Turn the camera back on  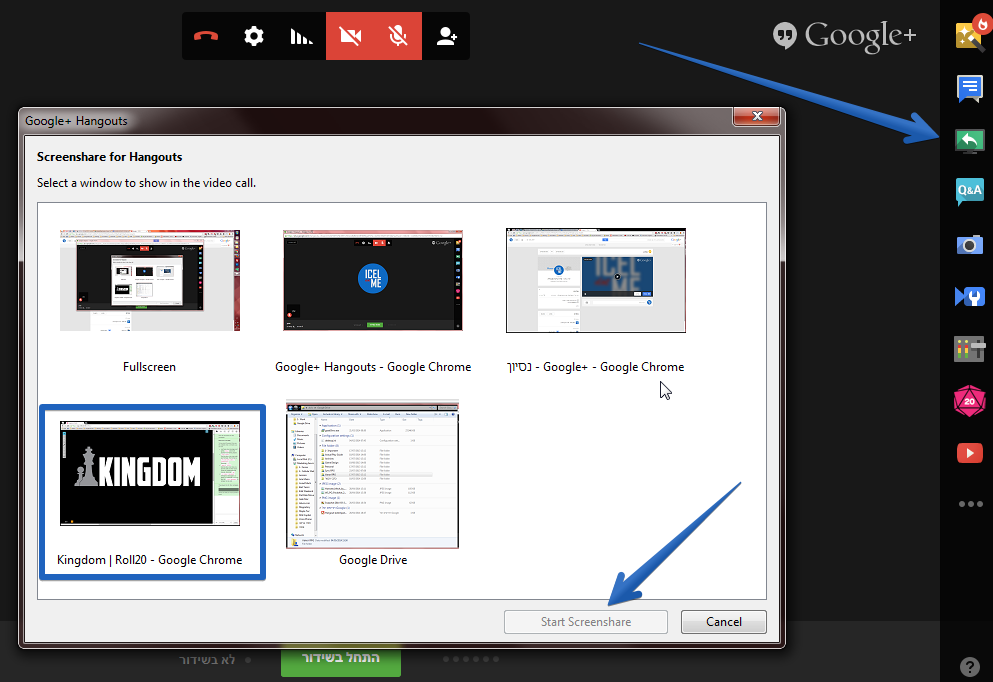[350, 36]
